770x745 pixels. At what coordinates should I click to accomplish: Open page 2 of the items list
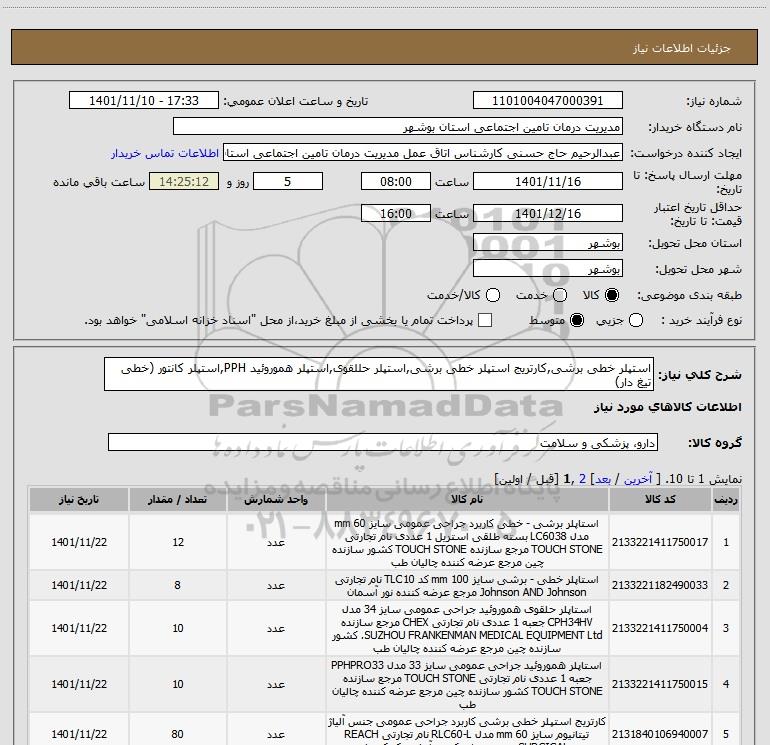[x=582, y=479]
